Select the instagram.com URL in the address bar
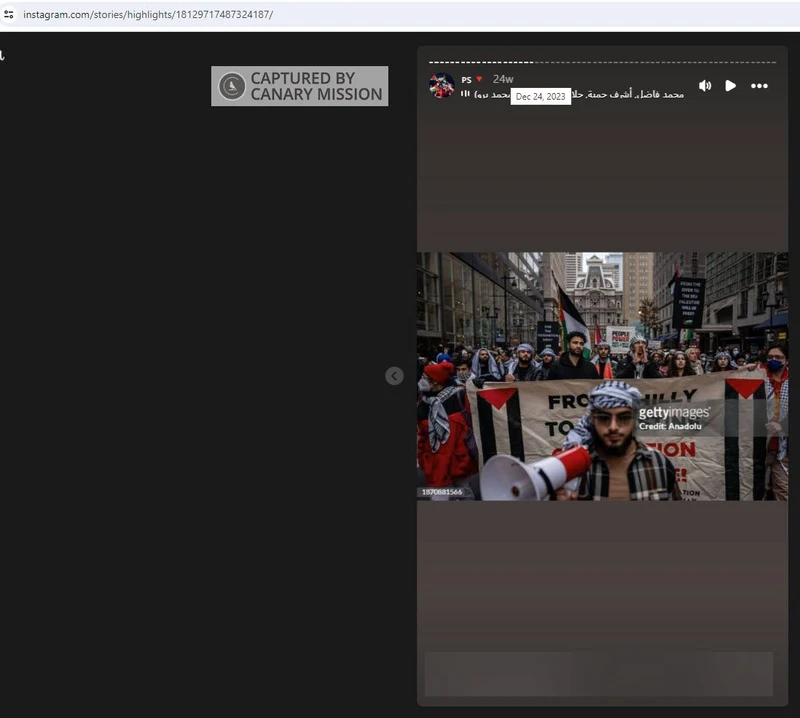800x718 pixels. (148, 15)
